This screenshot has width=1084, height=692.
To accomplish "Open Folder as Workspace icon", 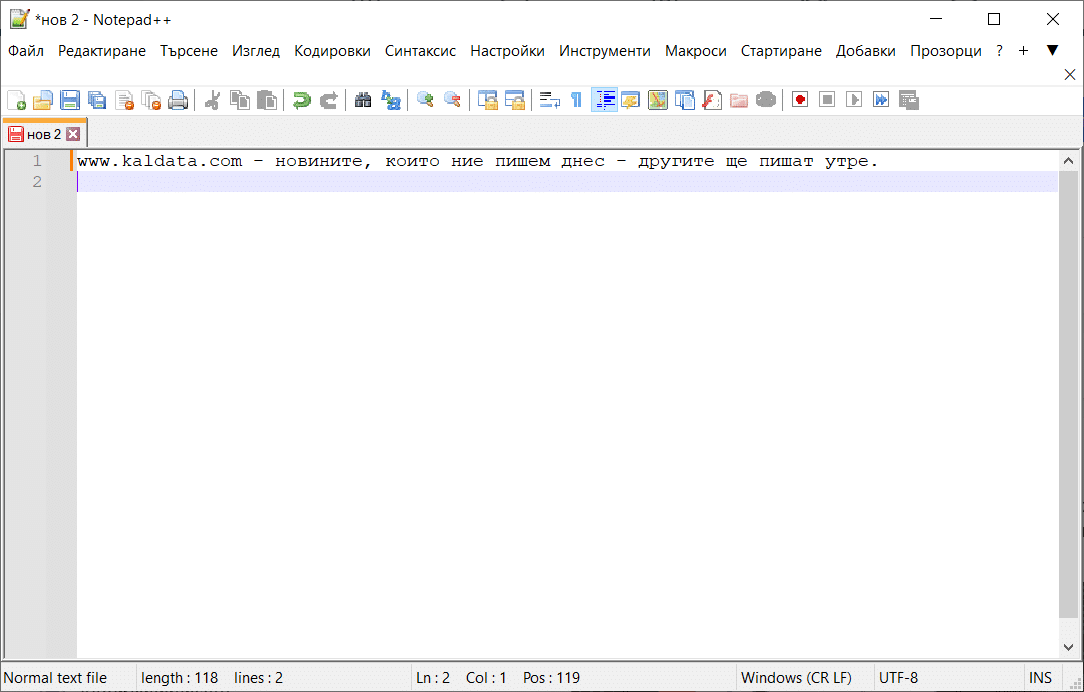I will (x=739, y=100).
